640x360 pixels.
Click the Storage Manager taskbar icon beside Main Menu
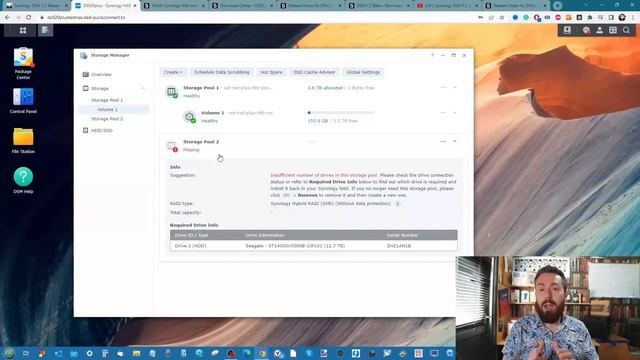[45, 30]
